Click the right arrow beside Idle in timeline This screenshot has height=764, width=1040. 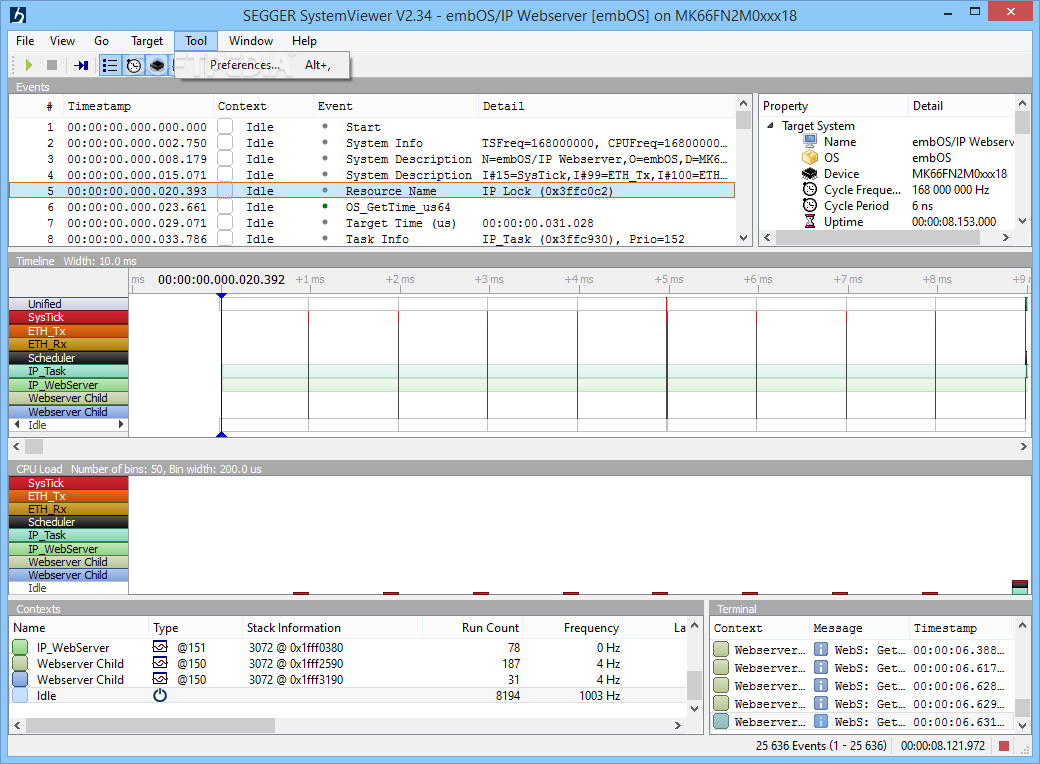tap(121, 424)
